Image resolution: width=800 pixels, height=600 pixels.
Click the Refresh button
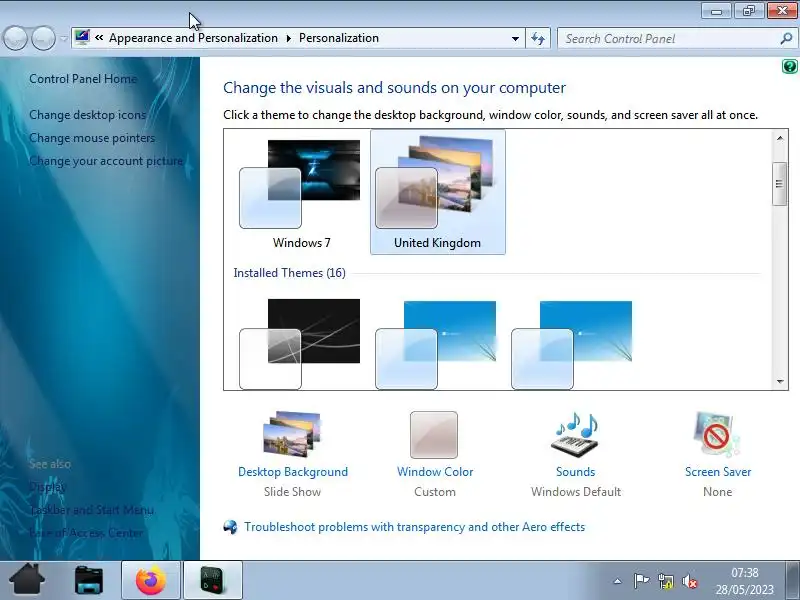pos(538,38)
